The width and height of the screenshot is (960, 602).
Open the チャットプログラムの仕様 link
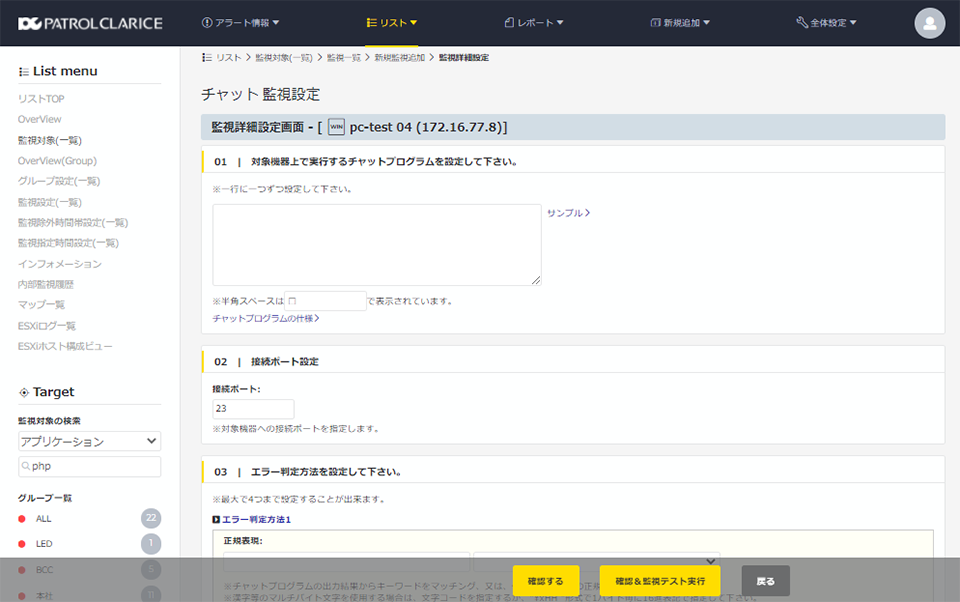pyautogui.click(x=266, y=318)
